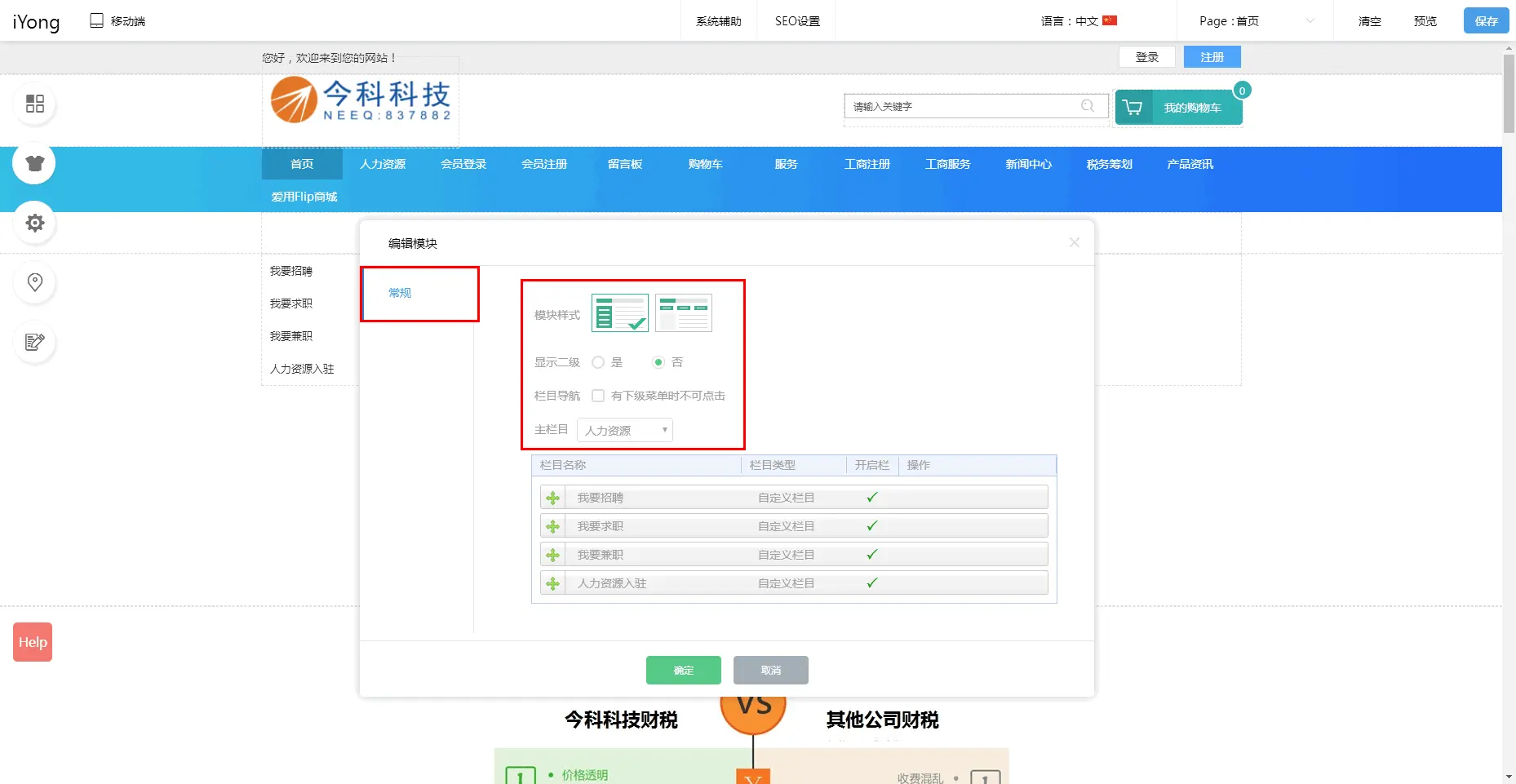The height and width of the screenshot is (784, 1516).
Task: Select the 常规 tab in dialog
Action: [400, 293]
